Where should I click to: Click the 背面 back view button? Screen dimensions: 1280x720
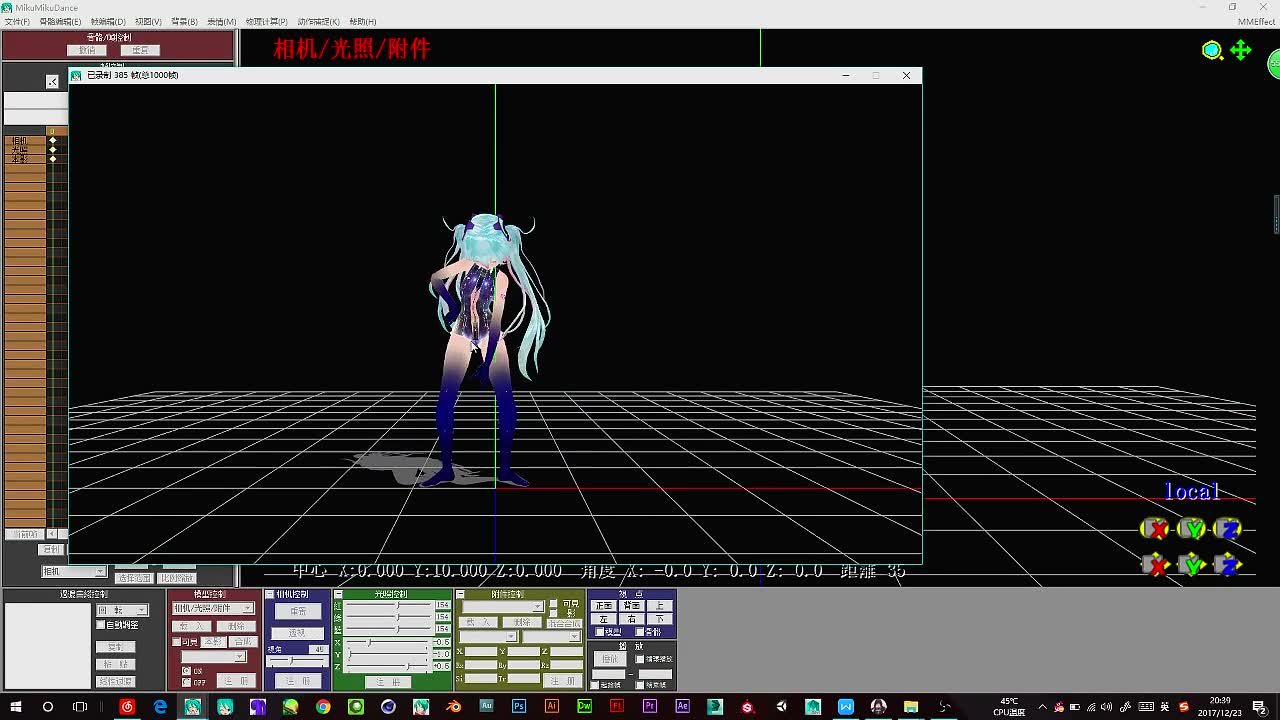[632, 606]
